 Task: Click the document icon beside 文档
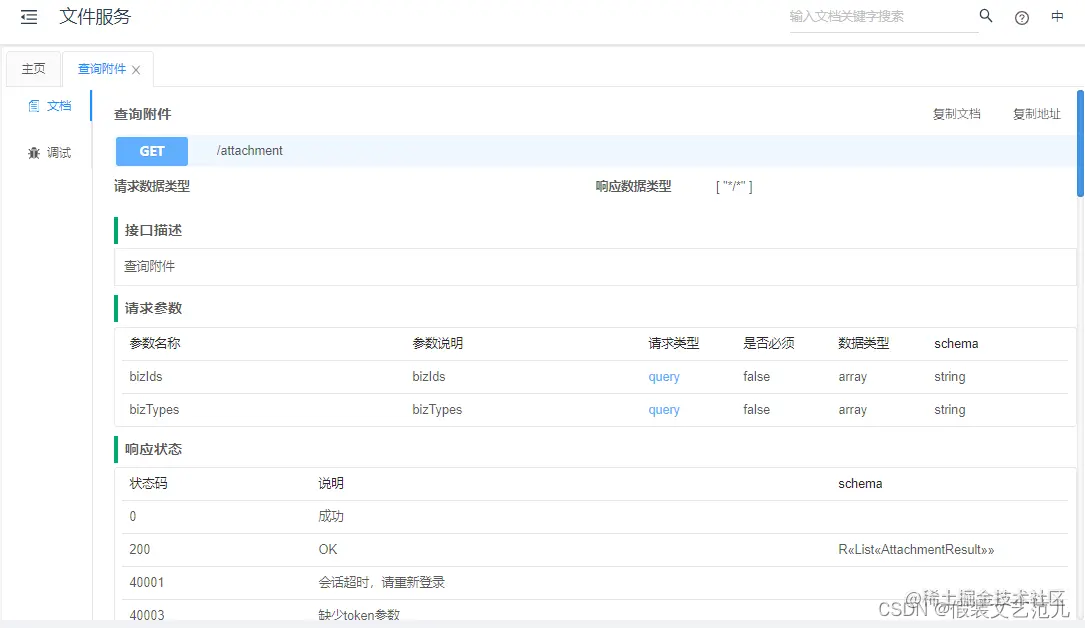(x=33, y=106)
